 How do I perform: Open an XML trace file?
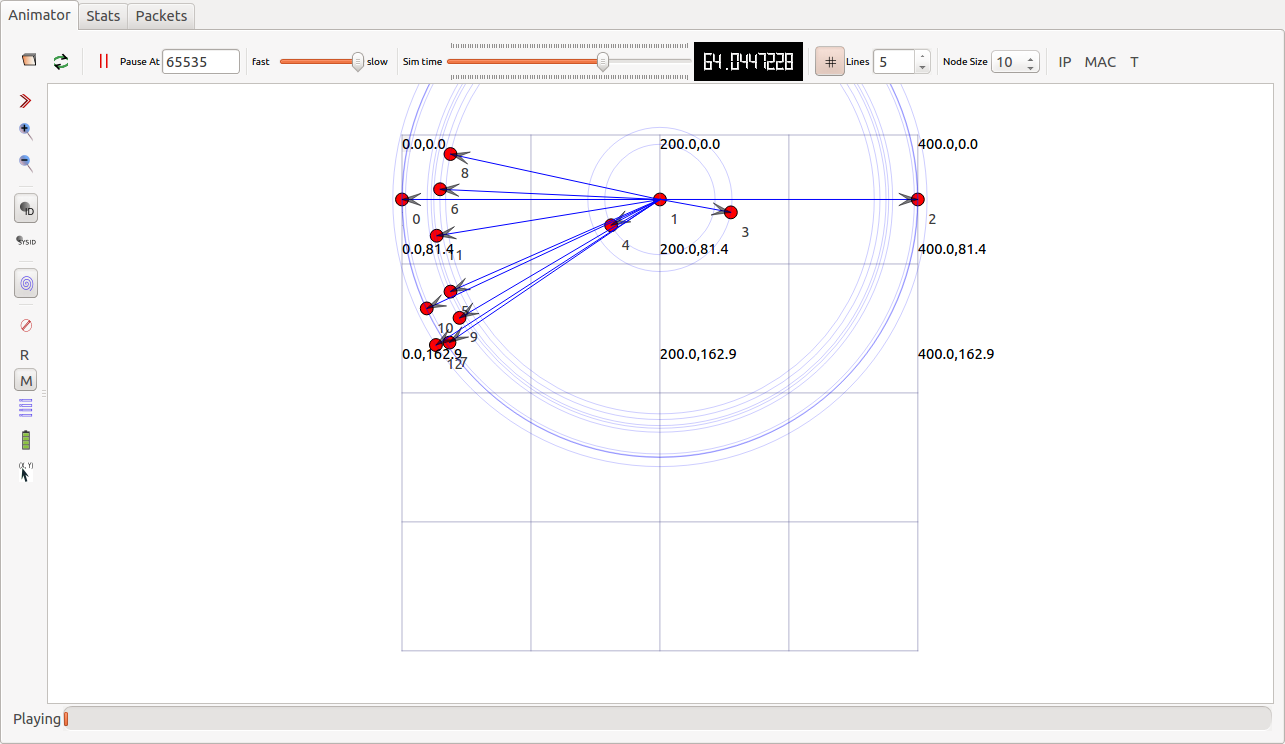coord(29,61)
